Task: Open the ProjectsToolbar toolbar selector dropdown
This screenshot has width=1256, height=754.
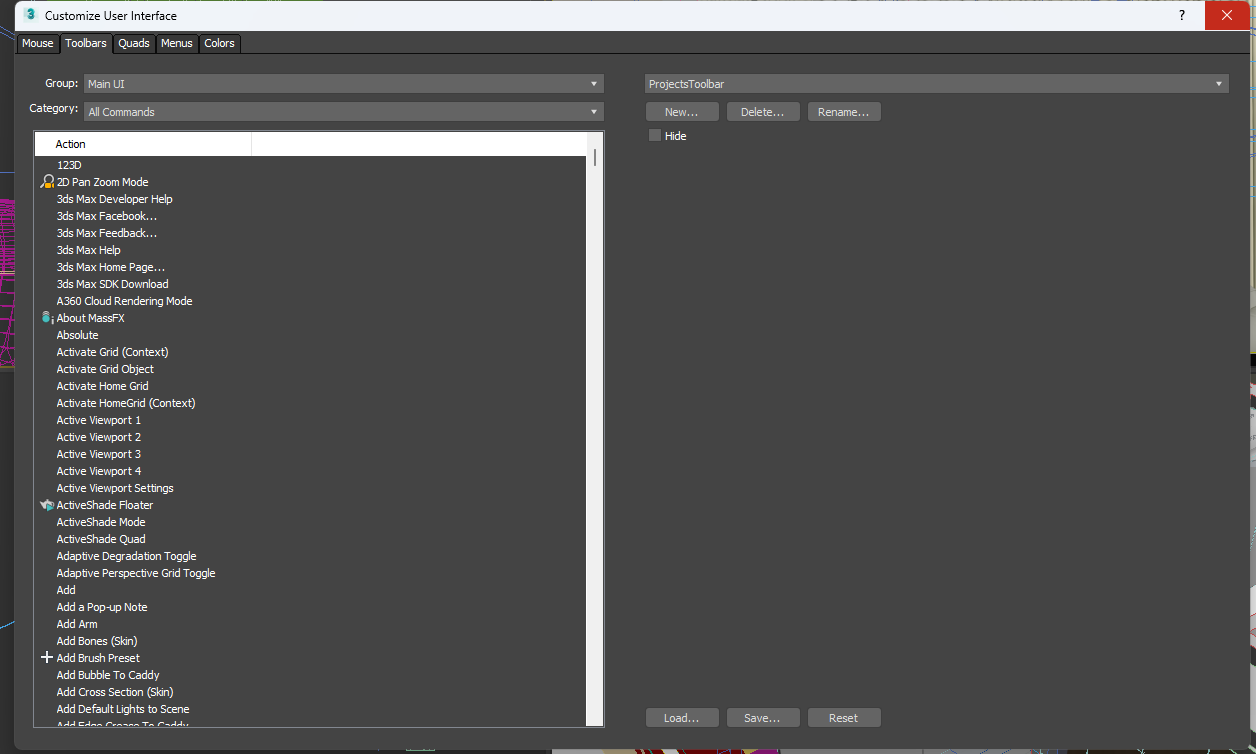Action: point(936,84)
